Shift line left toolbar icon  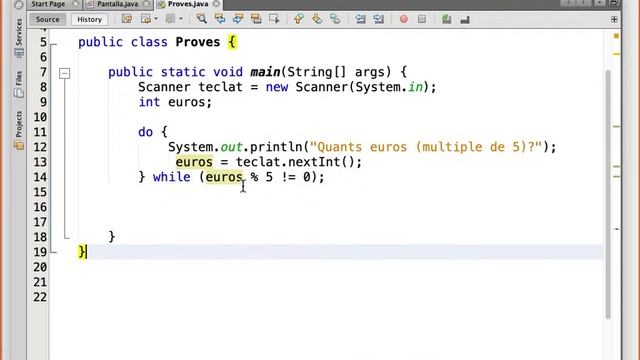pyautogui.click(x=360, y=19)
